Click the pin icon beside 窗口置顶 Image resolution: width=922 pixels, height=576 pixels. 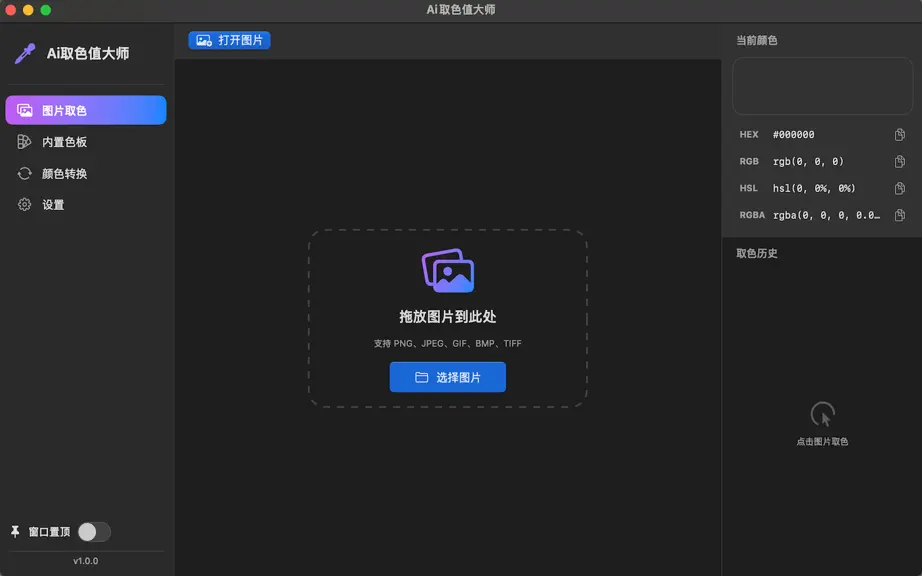point(15,532)
